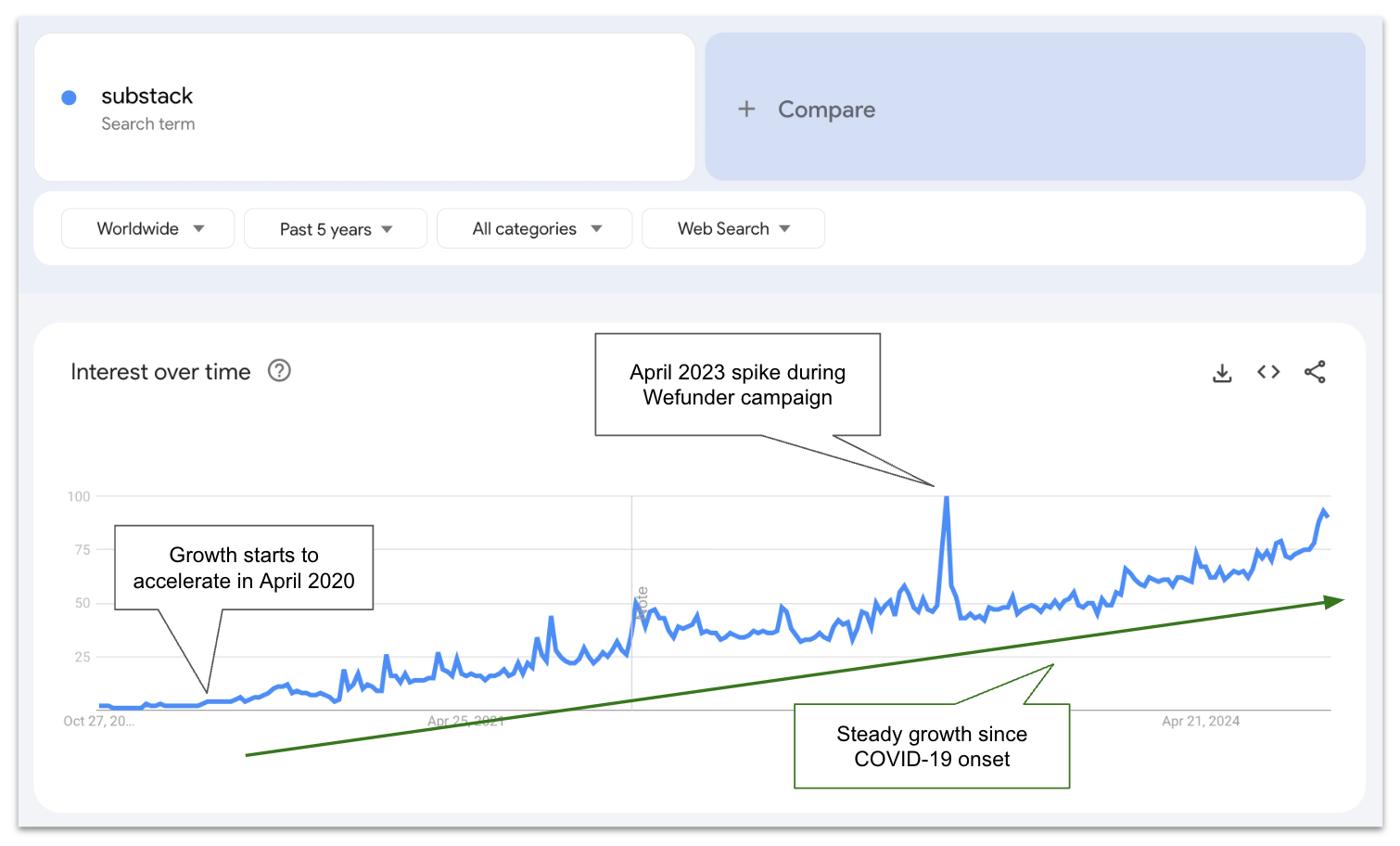The width and height of the screenshot is (1400, 846).
Task: Select the April 2020 growth annotation box
Action: point(243,567)
